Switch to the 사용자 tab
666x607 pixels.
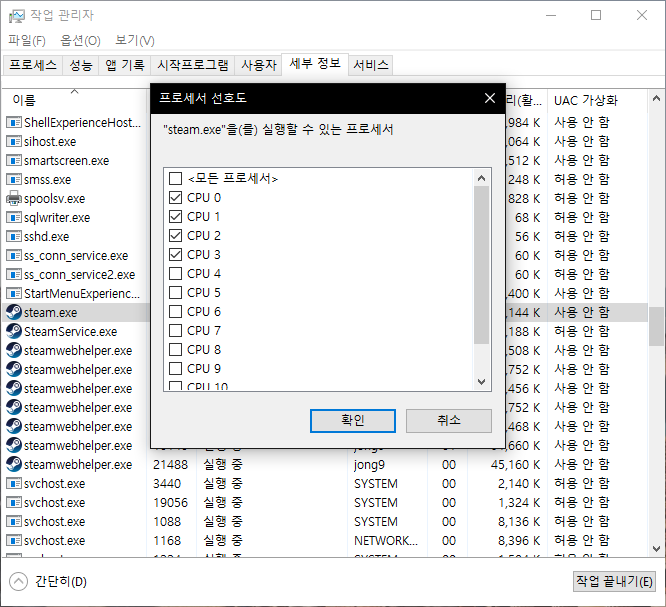pyautogui.click(x=259, y=65)
